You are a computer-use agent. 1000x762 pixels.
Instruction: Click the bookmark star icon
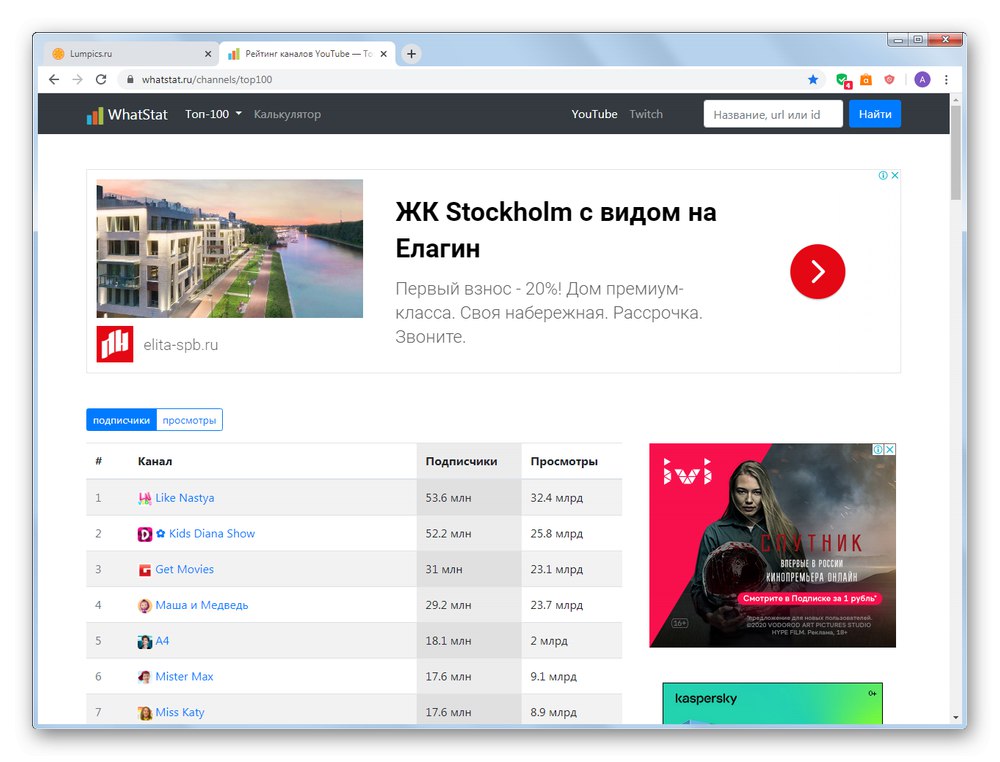point(812,79)
